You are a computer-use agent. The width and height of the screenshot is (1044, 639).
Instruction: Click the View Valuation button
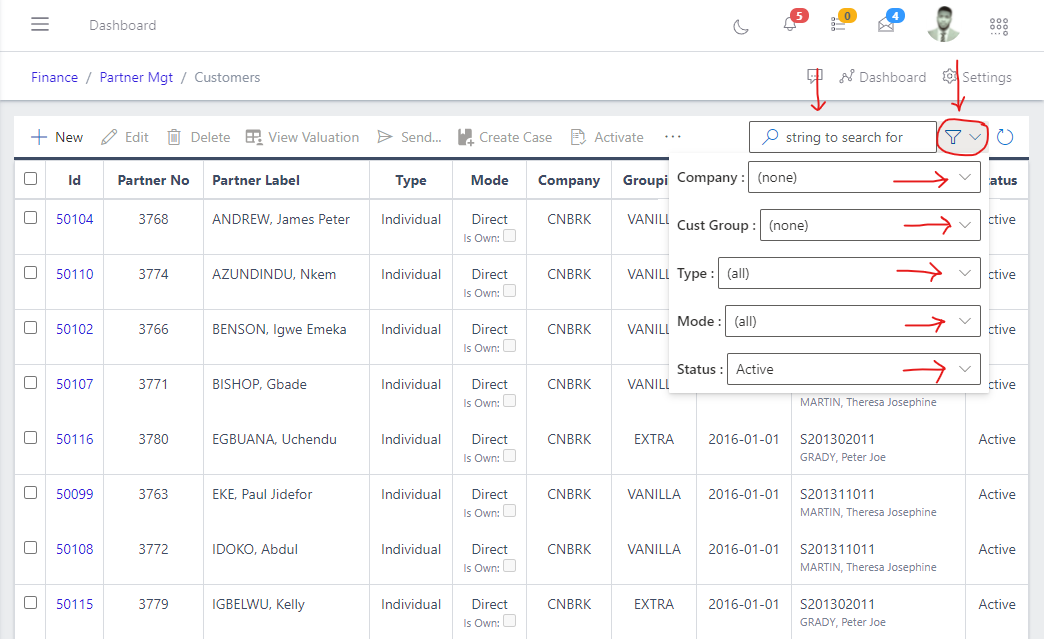click(x=302, y=136)
